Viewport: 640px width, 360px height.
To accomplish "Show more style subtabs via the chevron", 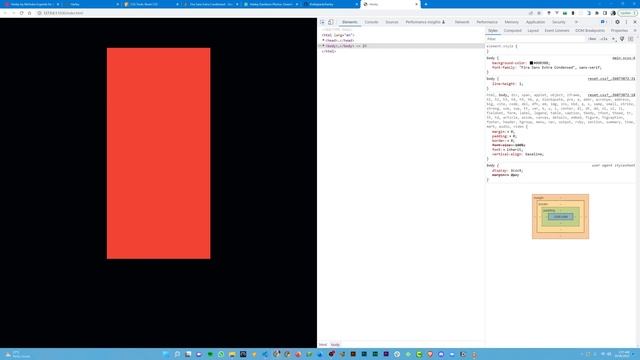I will [x=635, y=31].
